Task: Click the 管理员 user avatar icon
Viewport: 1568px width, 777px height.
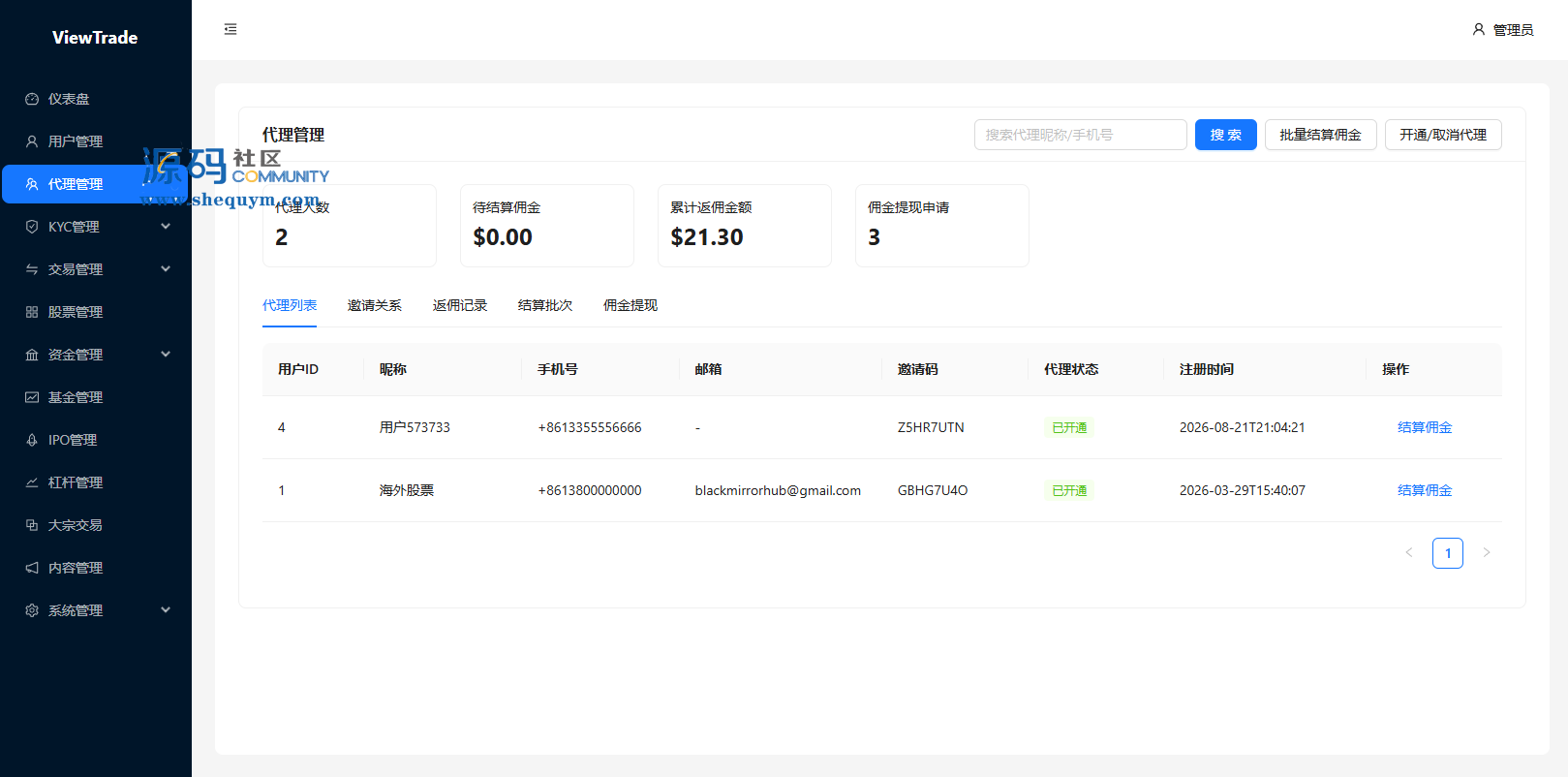Action: click(x=1479, y=30)
